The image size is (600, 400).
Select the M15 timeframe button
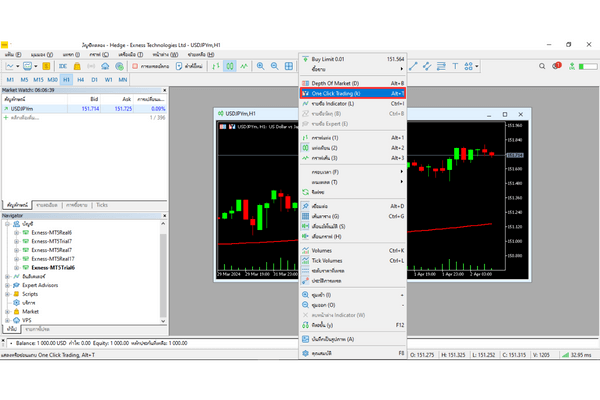[x=38, y=79]
